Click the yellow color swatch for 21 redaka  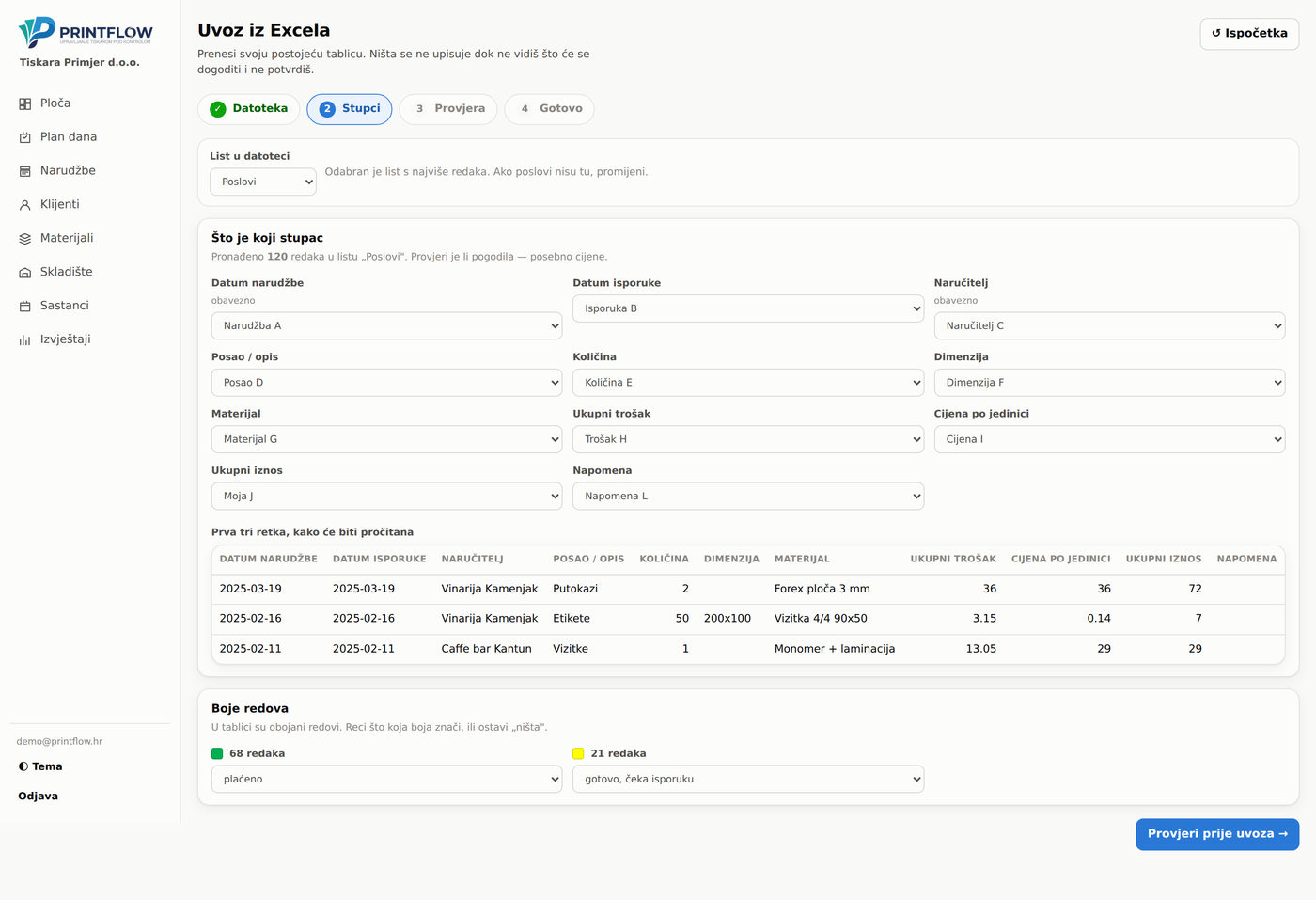click(578, 753)
